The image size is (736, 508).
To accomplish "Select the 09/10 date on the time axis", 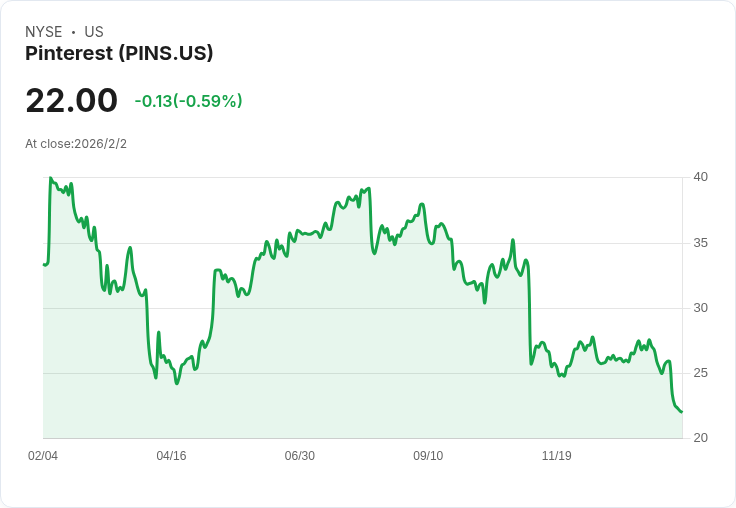I will 428,456.
